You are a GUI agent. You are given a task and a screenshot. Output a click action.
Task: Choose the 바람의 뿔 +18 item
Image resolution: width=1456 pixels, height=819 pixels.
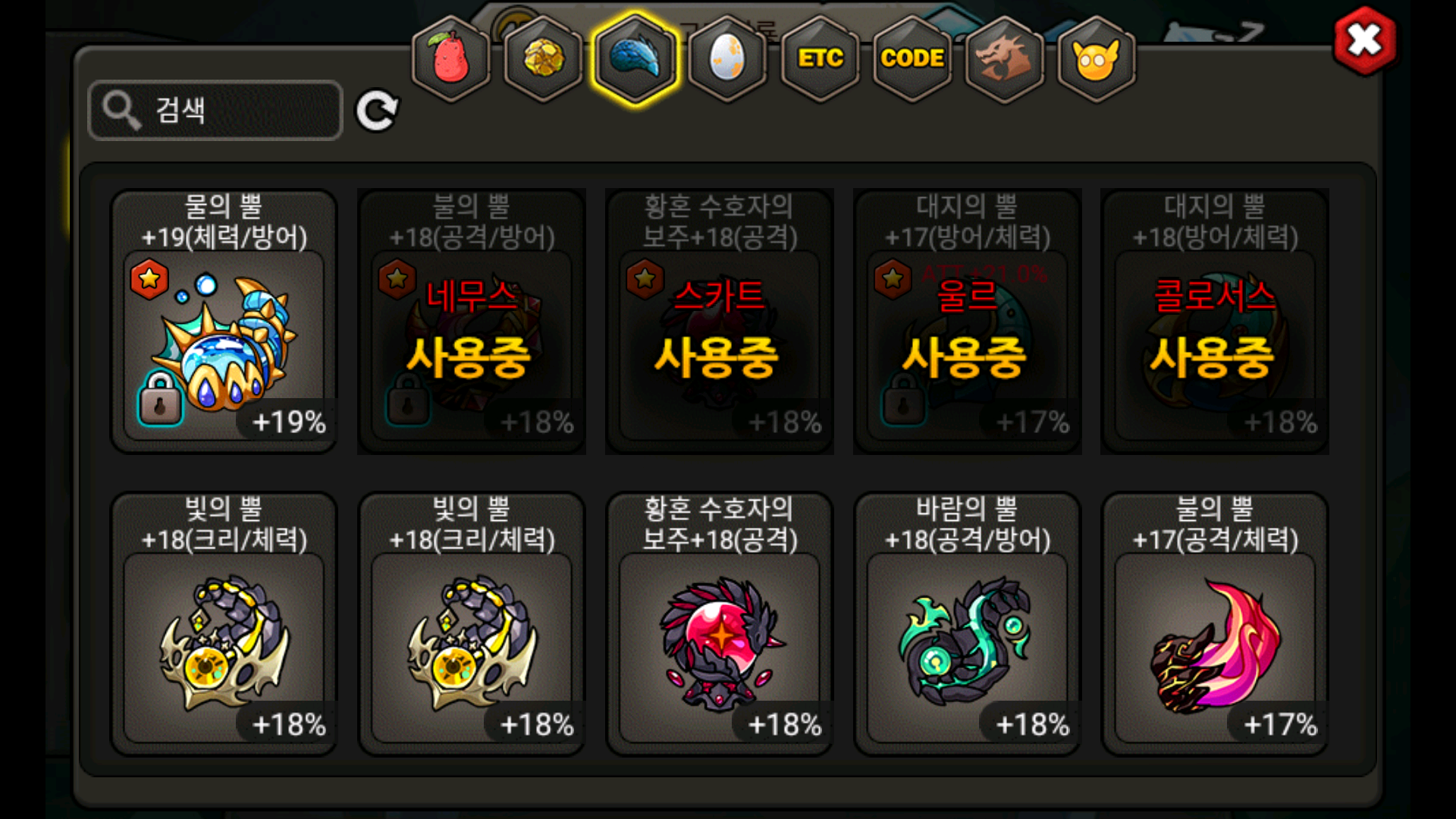coord(968,624)
